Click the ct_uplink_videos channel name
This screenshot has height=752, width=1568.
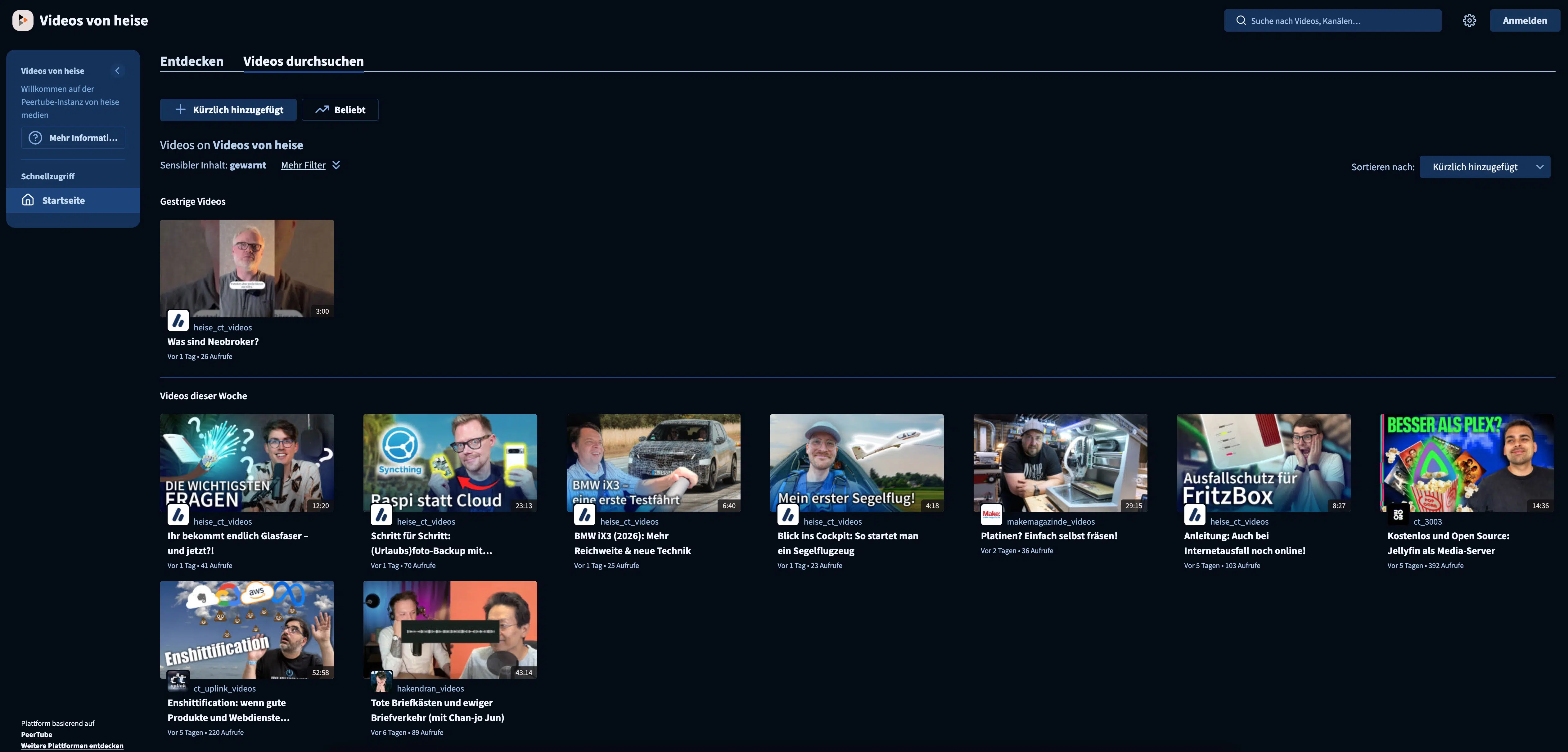[225, 688]
